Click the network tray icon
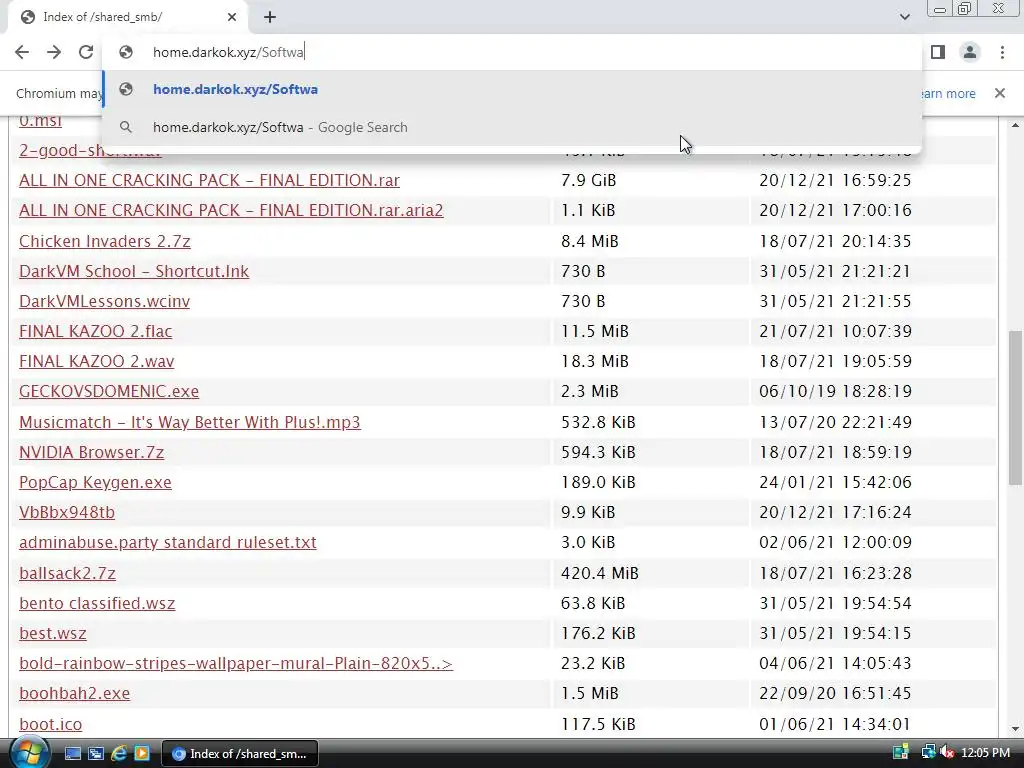 (928, 753)
